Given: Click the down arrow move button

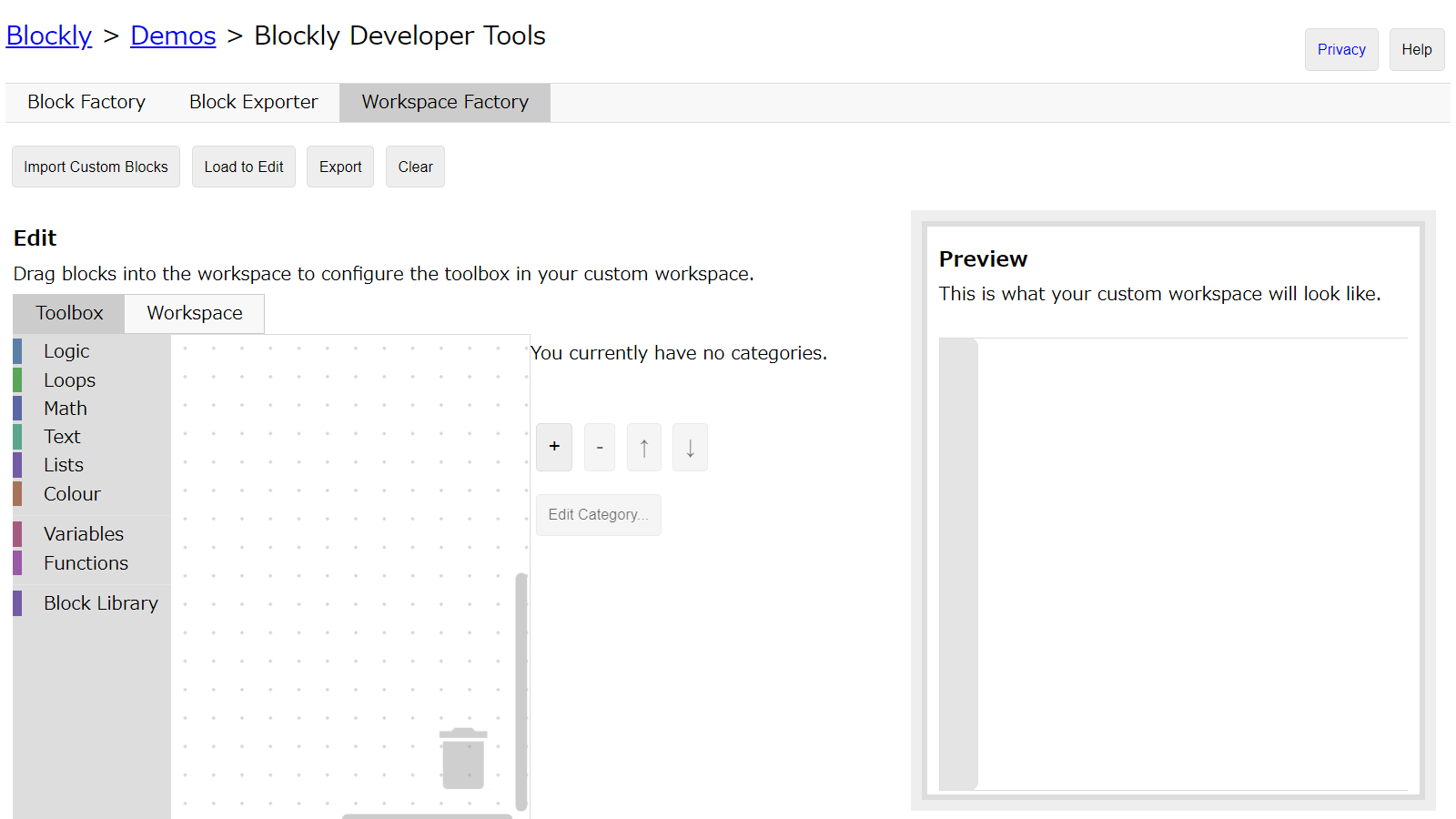Looking at the screenshot, I should tap(690, 448).
